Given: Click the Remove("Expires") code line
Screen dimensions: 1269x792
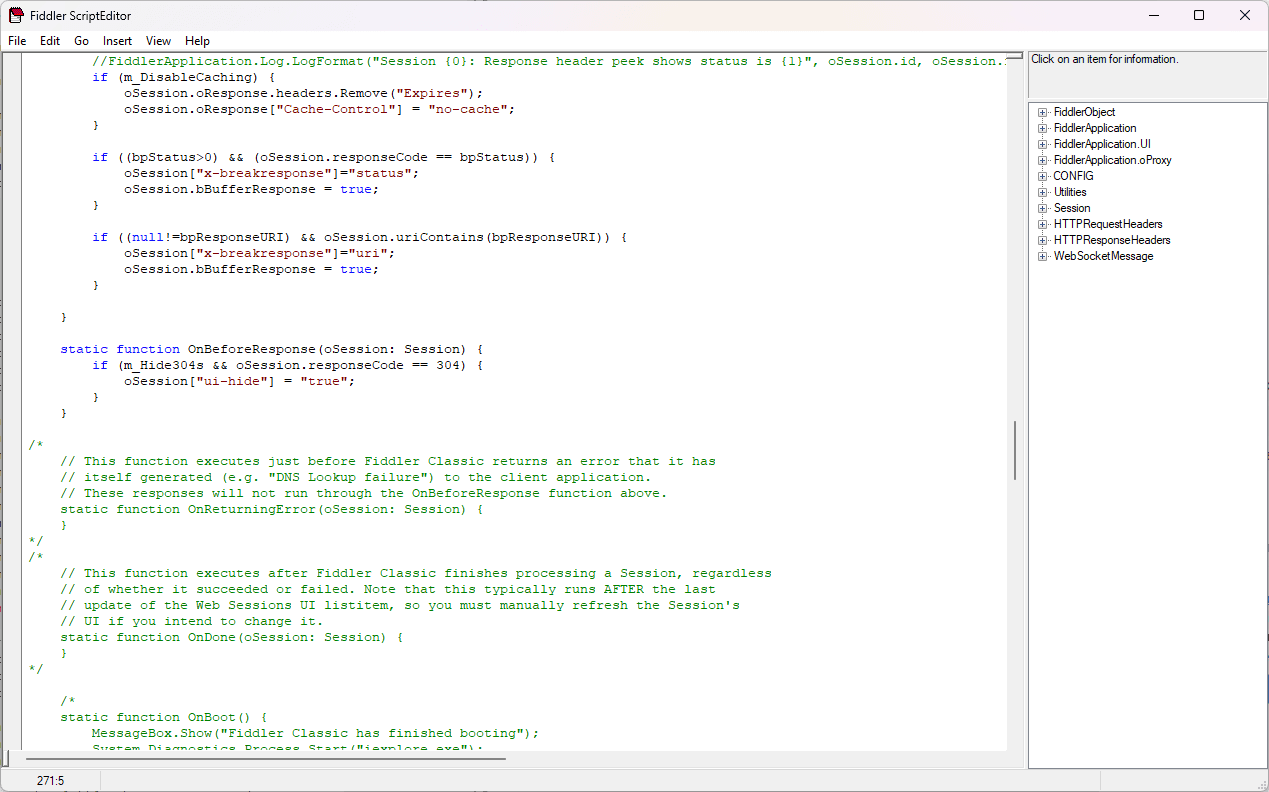Looking at the screenshot, I should tap(304, 93).
